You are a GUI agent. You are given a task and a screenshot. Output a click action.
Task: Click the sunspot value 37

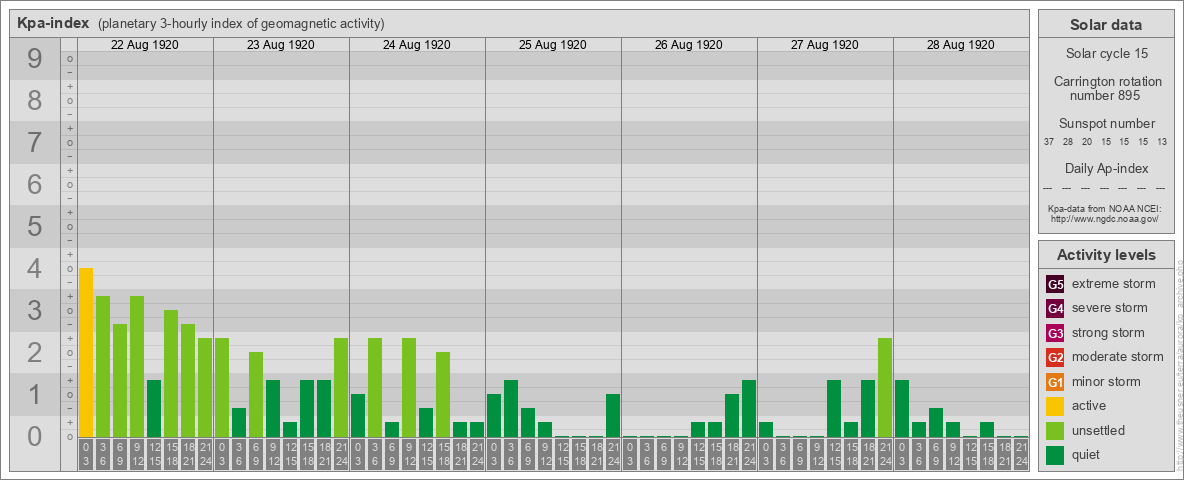coord(1049,142)
